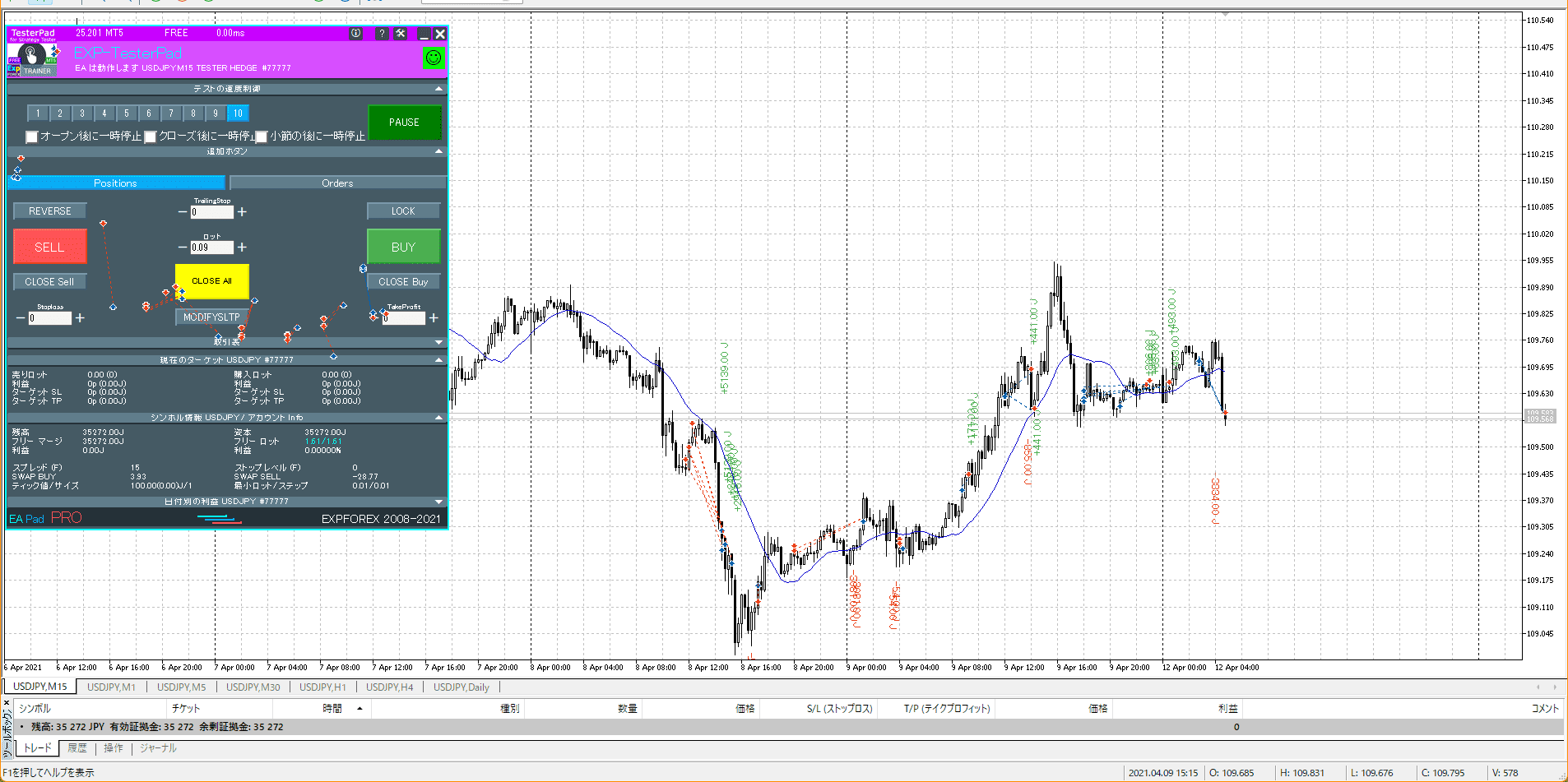Enable pause after bar checkbox
1568x782 pixels.
click(x=262, y=137)
